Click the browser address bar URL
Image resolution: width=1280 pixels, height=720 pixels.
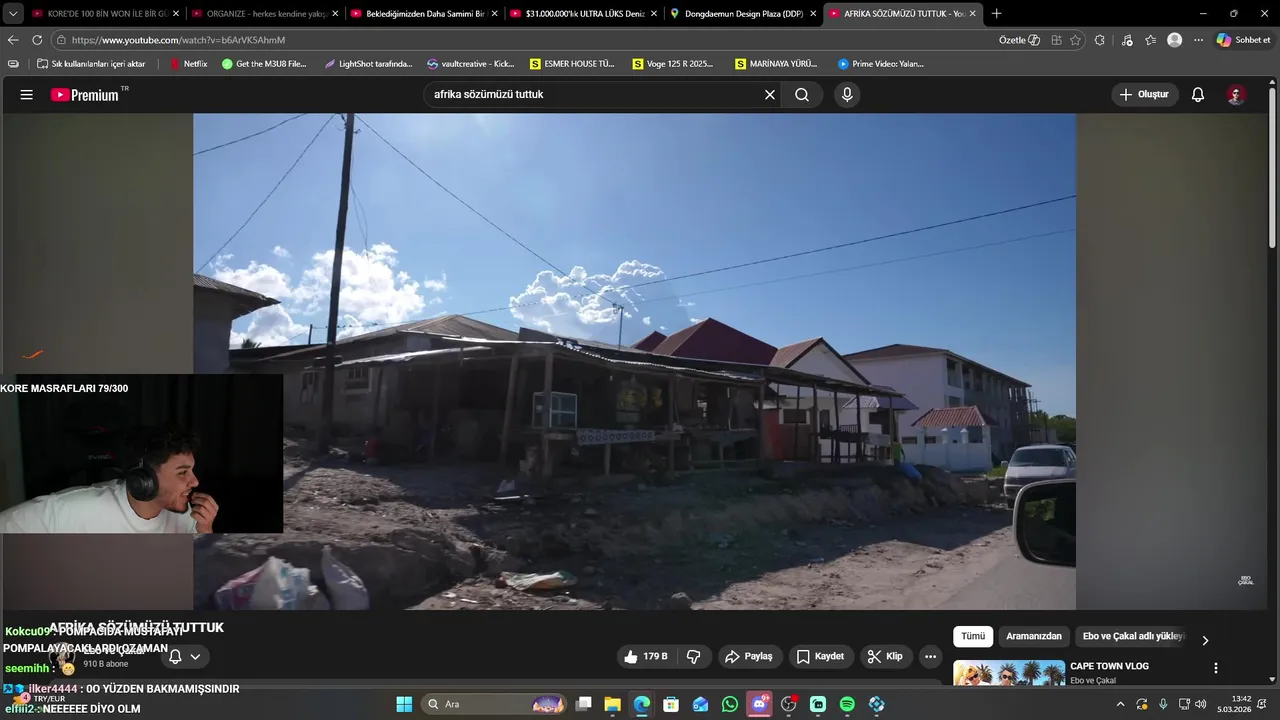(x=178, y=40)
